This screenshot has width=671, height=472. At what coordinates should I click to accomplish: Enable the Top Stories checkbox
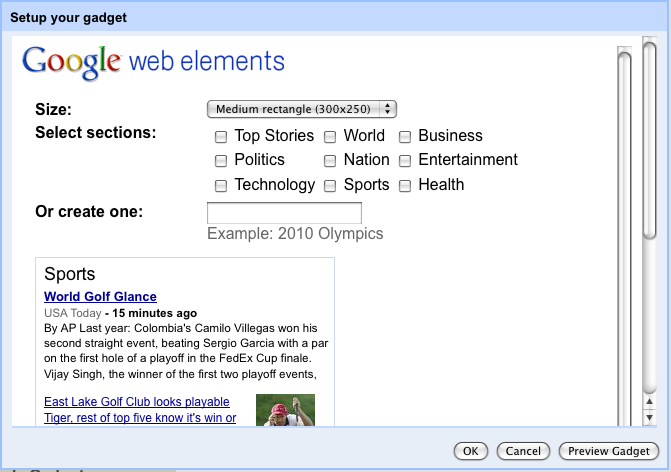[220, 136]
